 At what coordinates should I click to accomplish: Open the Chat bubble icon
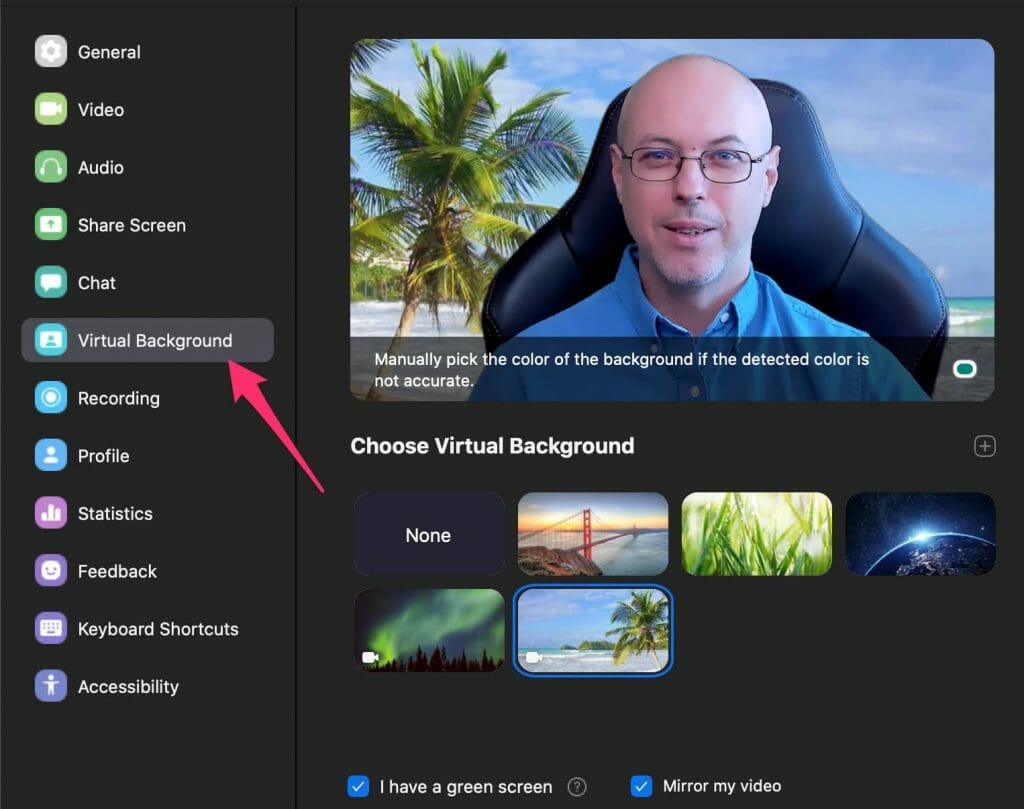[x=51, y=283]
